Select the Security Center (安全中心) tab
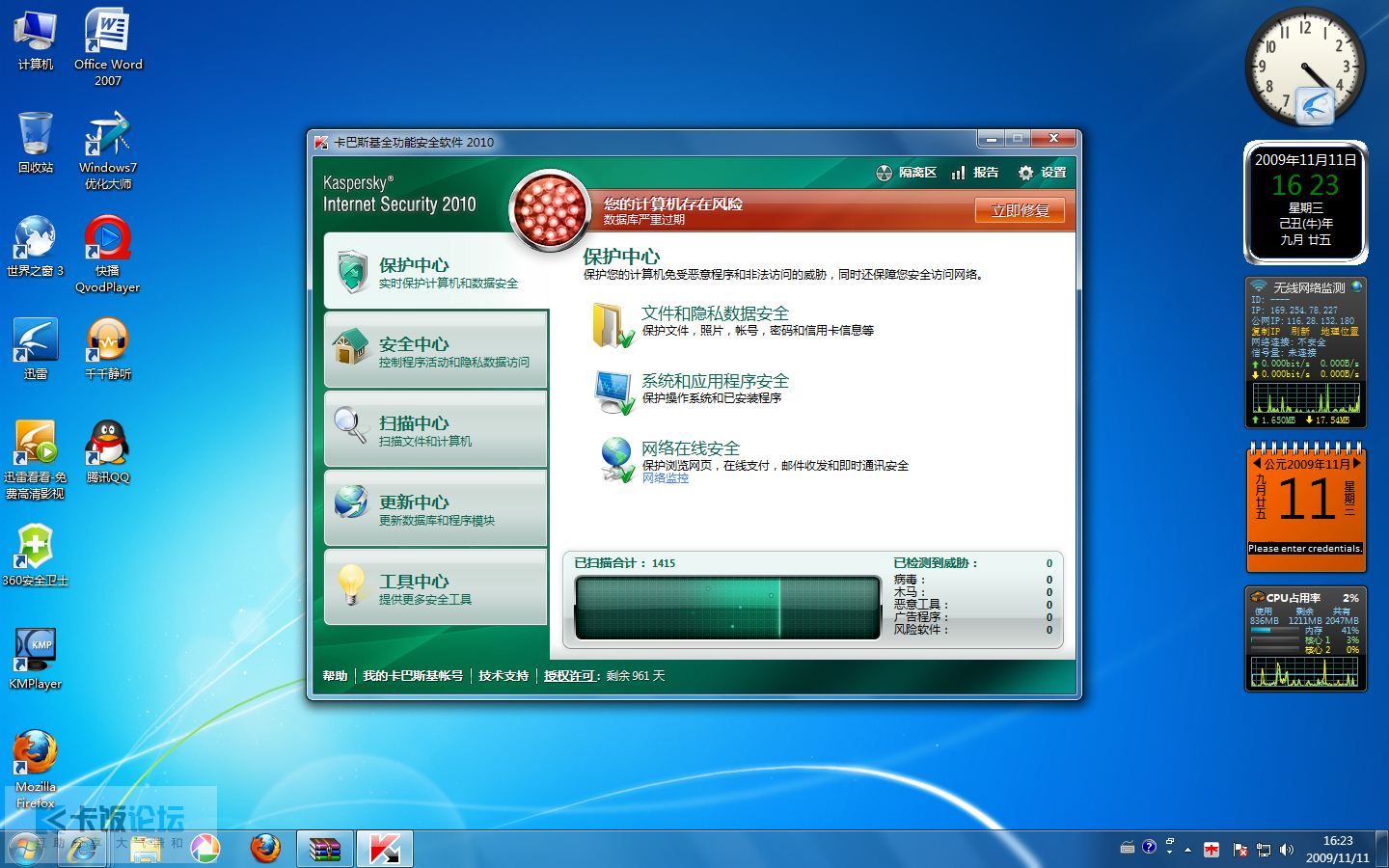The image size is (1389, 868). coord(436,350)
